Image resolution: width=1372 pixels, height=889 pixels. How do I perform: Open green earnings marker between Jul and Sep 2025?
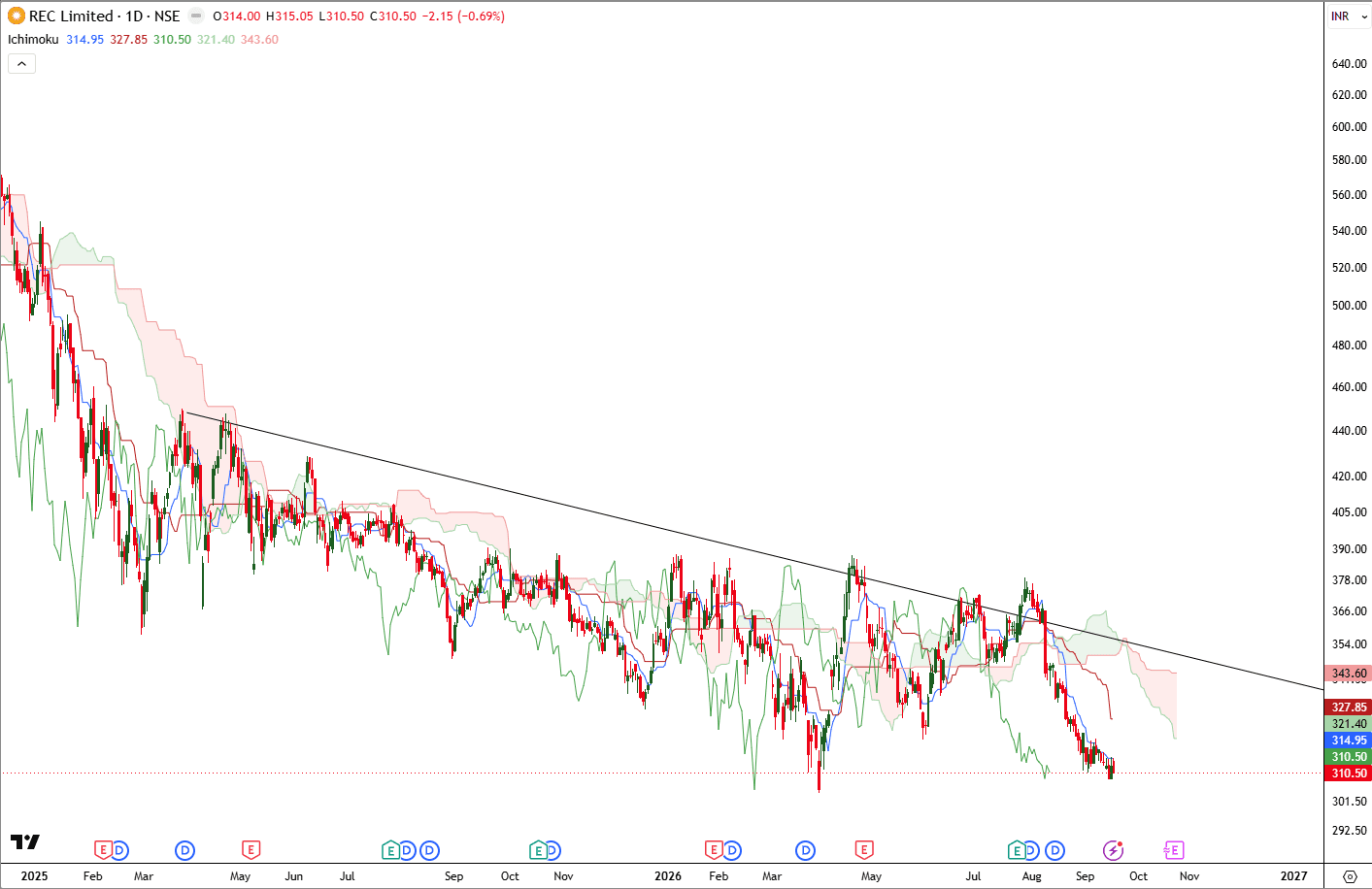click(391, 850)
